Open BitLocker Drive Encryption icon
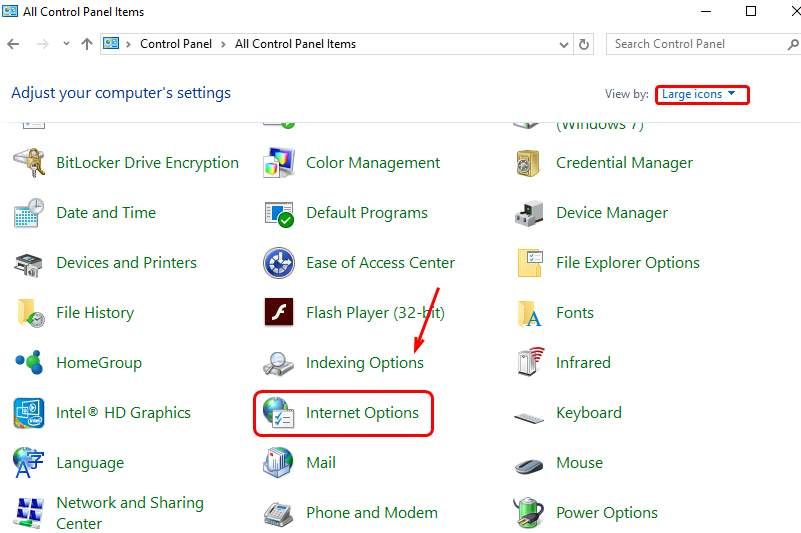This screenshot has width=801, height=533. pyautogui.click(x=29, y=163)
